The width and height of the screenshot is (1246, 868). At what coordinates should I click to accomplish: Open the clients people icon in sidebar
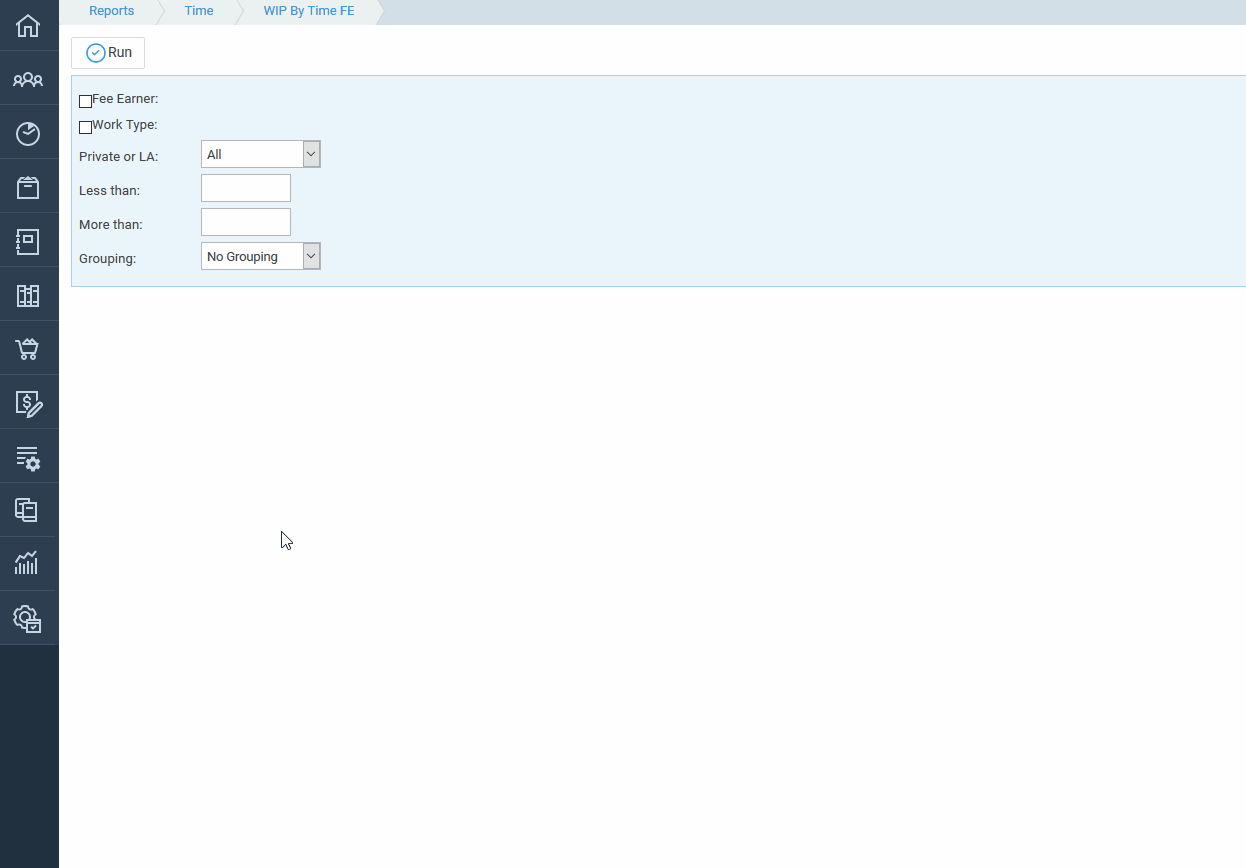(x=28, y=79)
